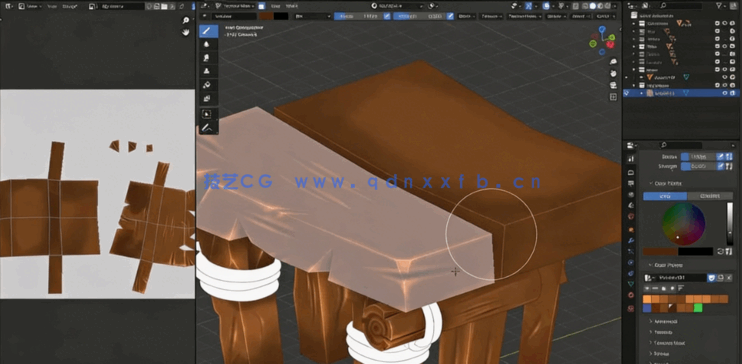
Task: Open the Tool properties tab
Action: (630, 159)
